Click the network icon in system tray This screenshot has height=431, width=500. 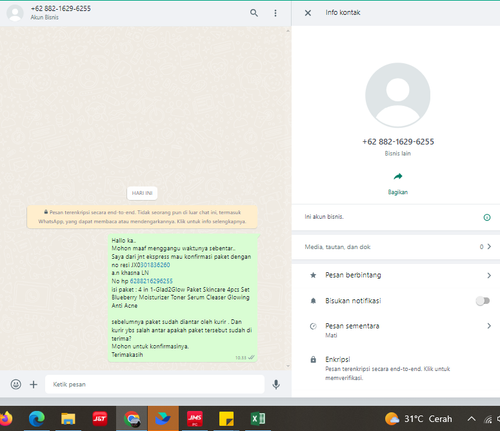(488, 419)
